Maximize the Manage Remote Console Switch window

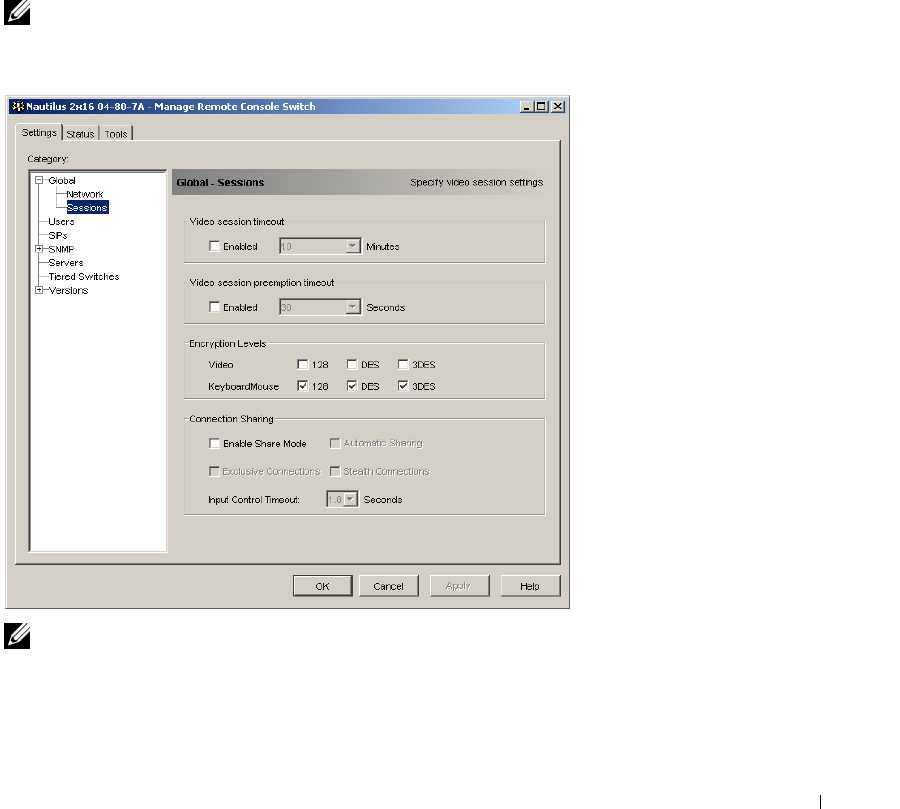[x=541, y=107]
